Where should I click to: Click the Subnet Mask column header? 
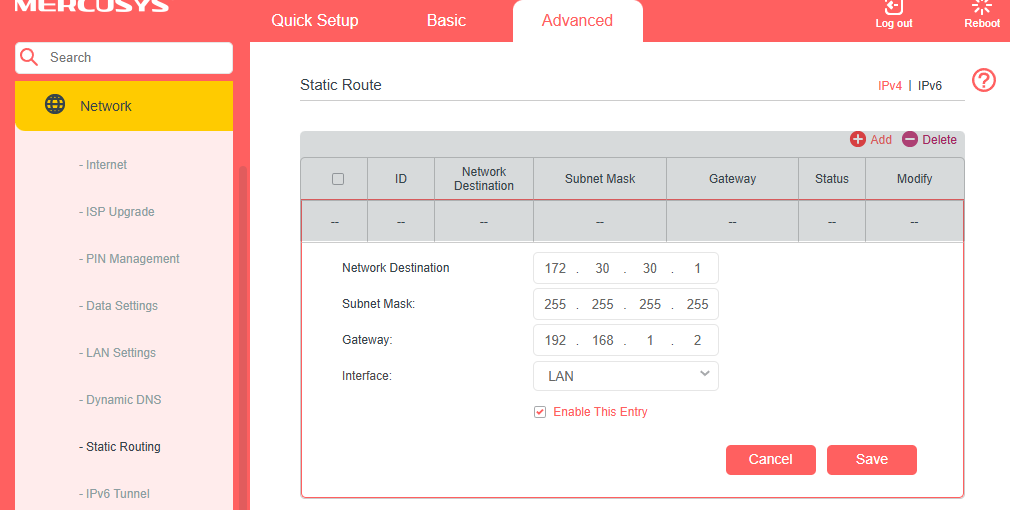pyautogui.click(x=600, y=179)
